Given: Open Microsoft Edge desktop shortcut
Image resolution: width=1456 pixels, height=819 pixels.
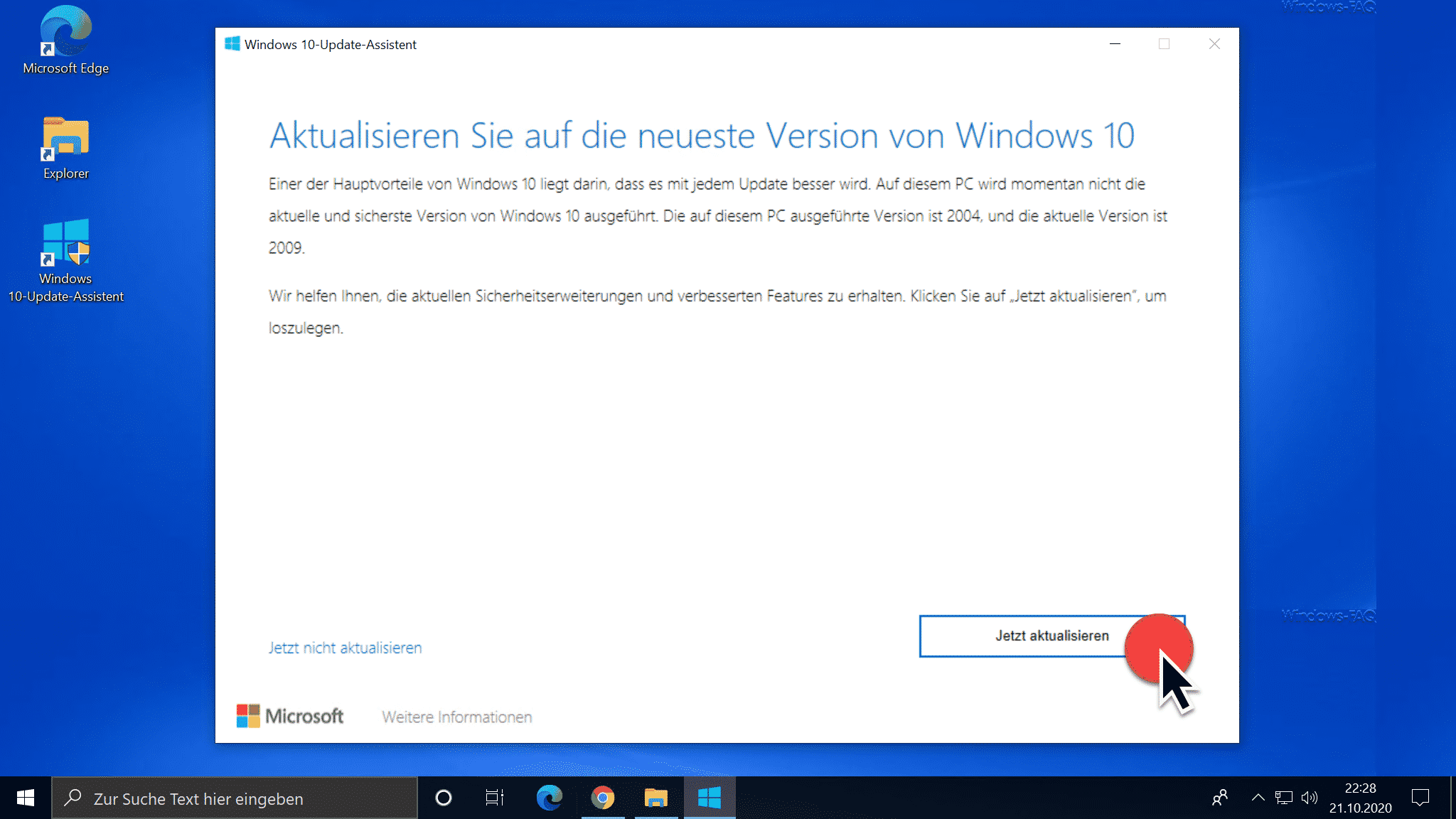Looking at the screenshot, I should [65, 41].
